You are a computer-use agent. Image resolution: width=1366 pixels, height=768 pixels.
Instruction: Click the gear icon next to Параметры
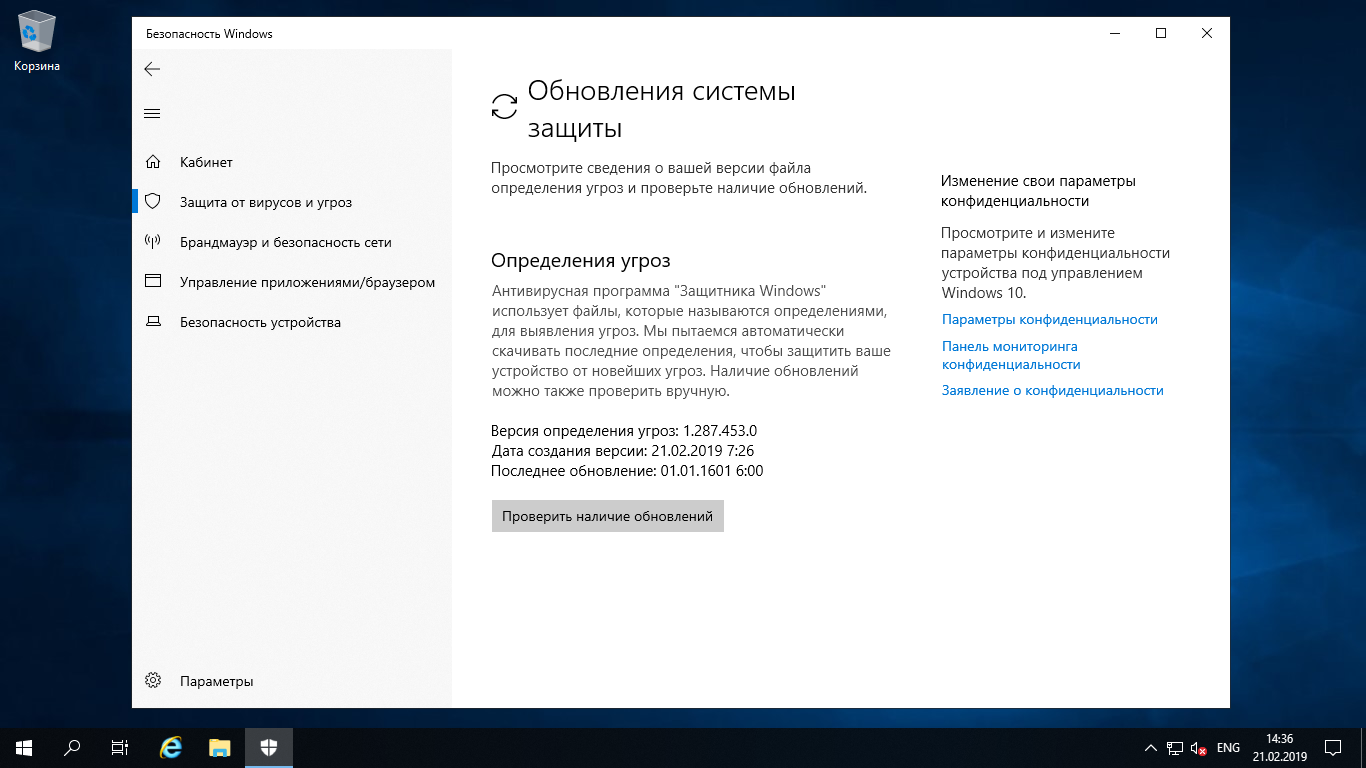tap(153, 681)
